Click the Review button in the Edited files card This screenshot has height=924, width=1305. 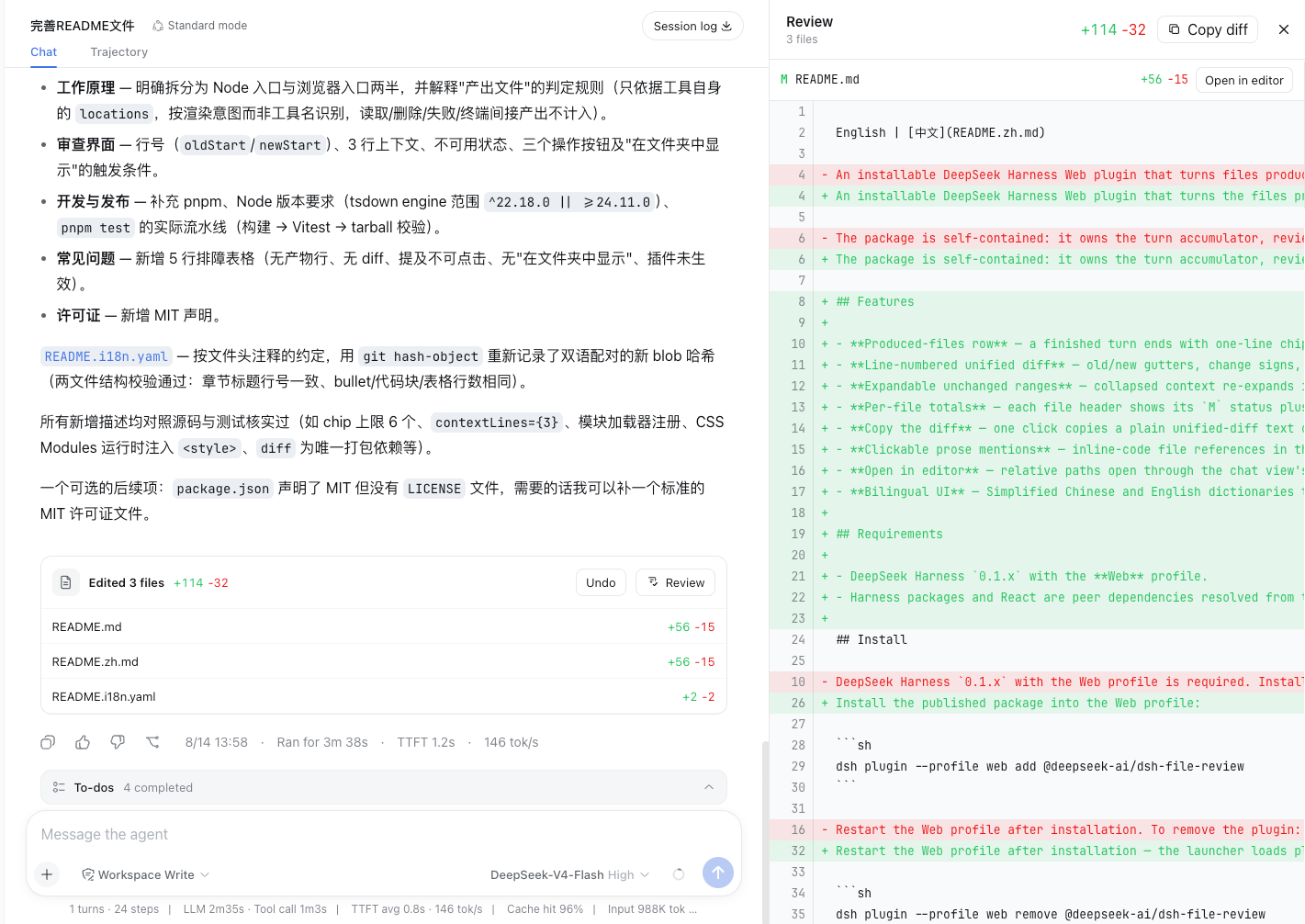click(676, 582)
